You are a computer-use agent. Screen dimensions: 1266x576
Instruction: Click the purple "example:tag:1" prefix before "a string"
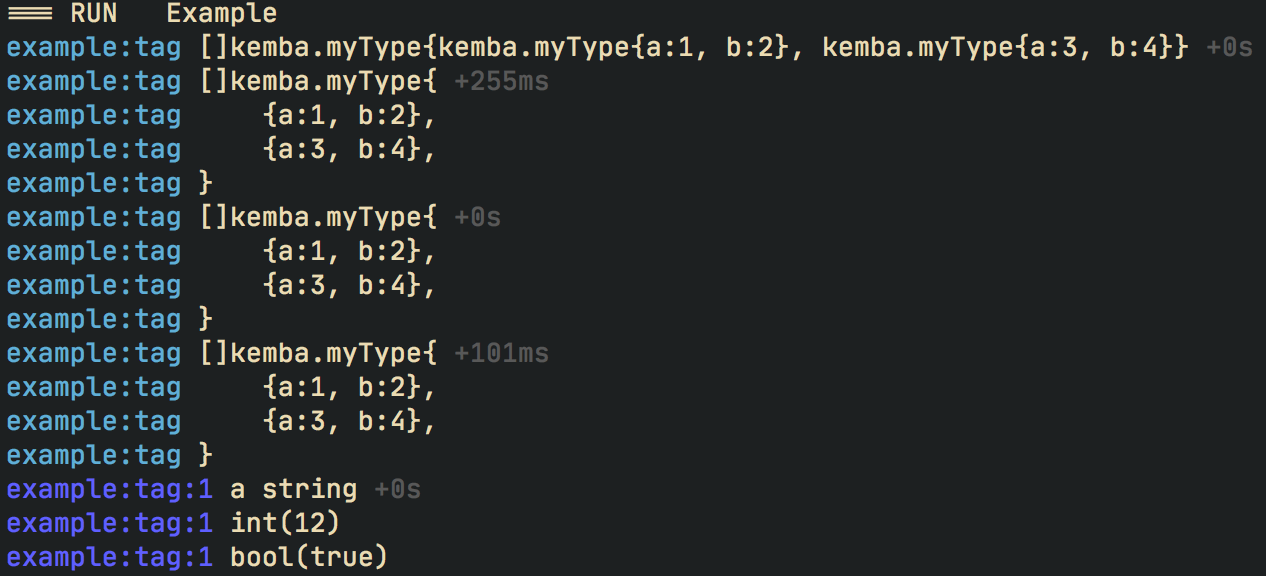110,489
